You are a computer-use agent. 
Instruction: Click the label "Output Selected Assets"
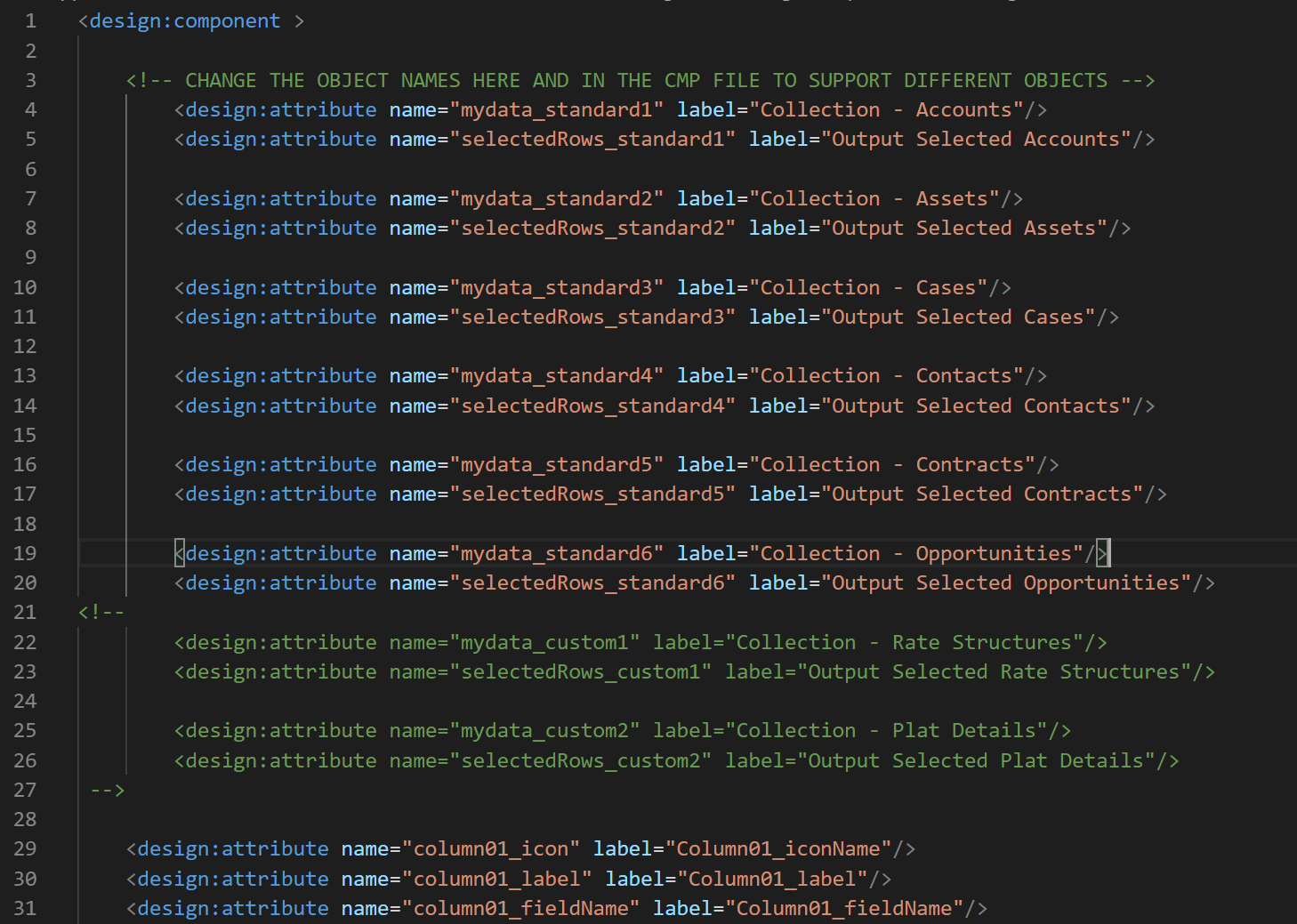click(964, 229)
